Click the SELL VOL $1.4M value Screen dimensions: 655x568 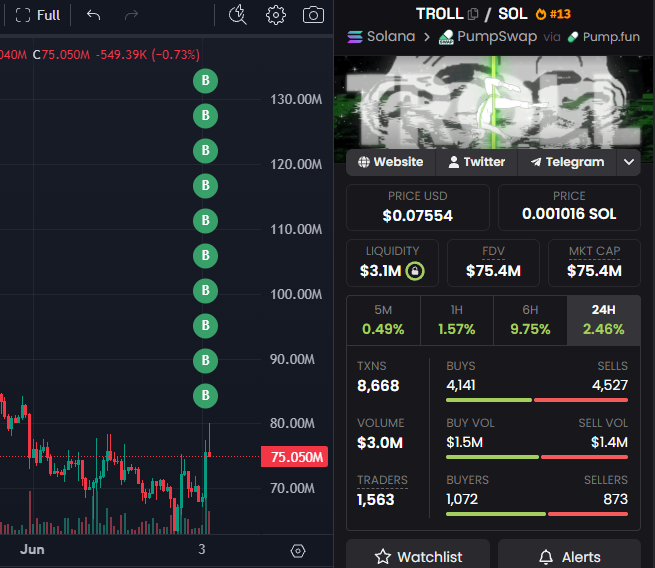point(609,442)
